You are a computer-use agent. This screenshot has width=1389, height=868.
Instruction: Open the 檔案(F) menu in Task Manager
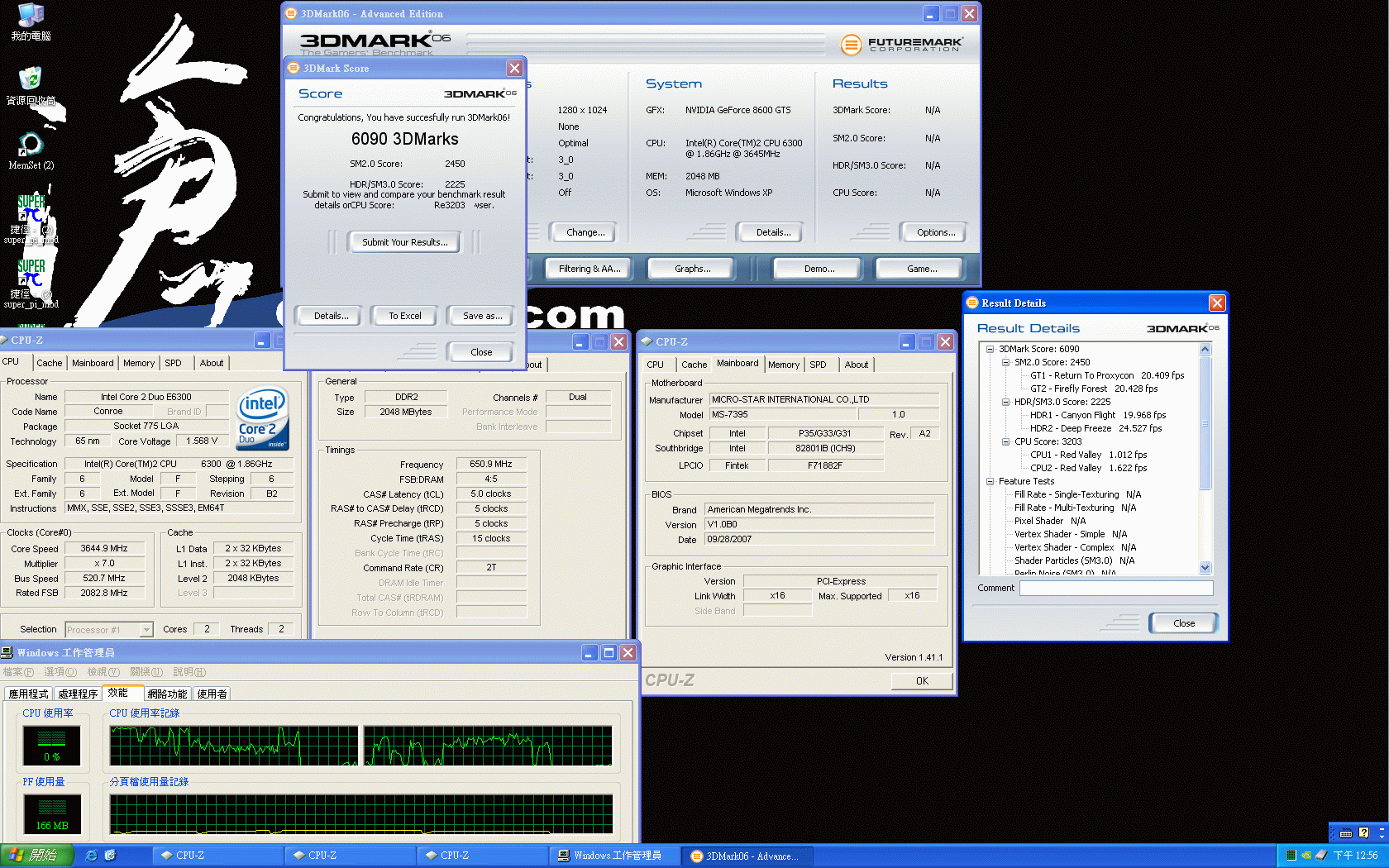18,672
